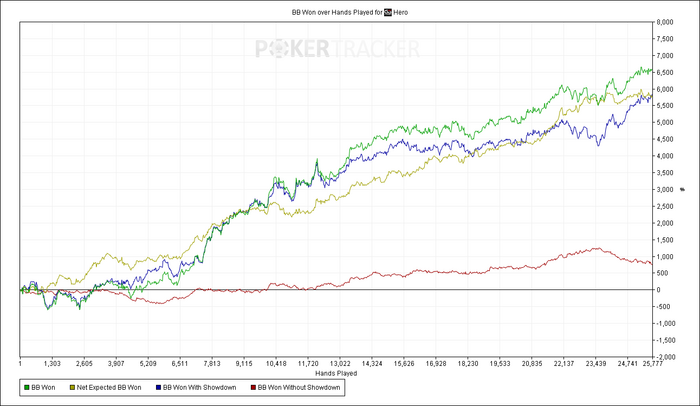Click the 'BB Won With Showdown' legend label
The height and width of the screenshot is (406, 700).
tap(200, 388)
